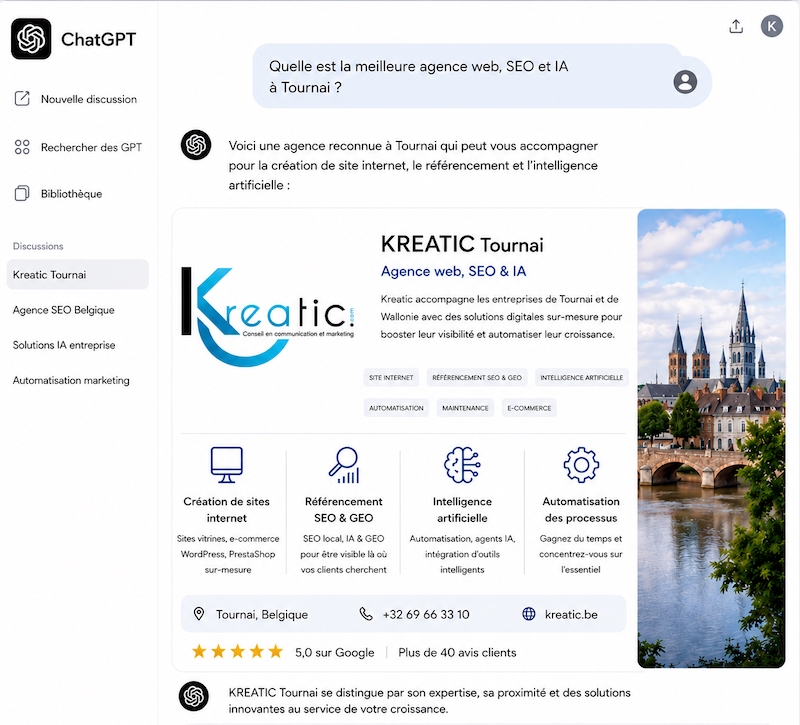Click the Bibliothèque stack icon

click(x=22, y=193)
